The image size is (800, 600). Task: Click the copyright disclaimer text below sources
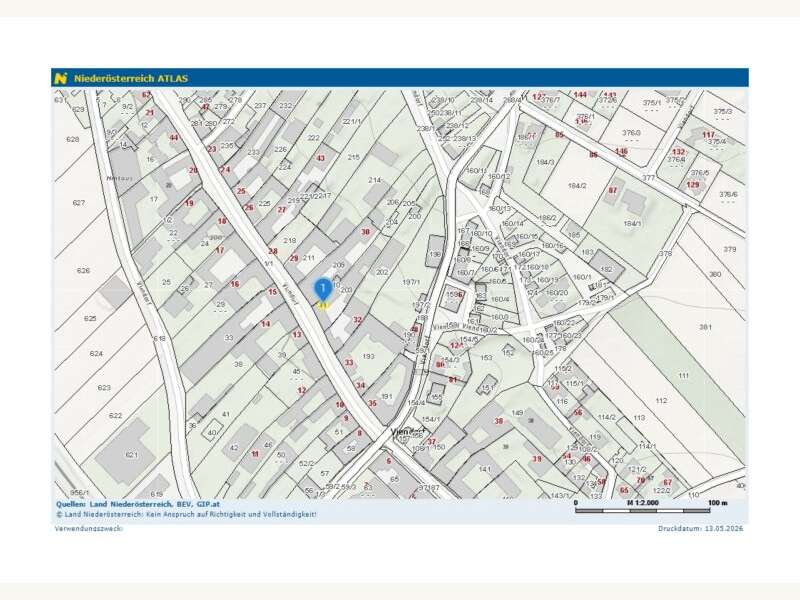186,514
